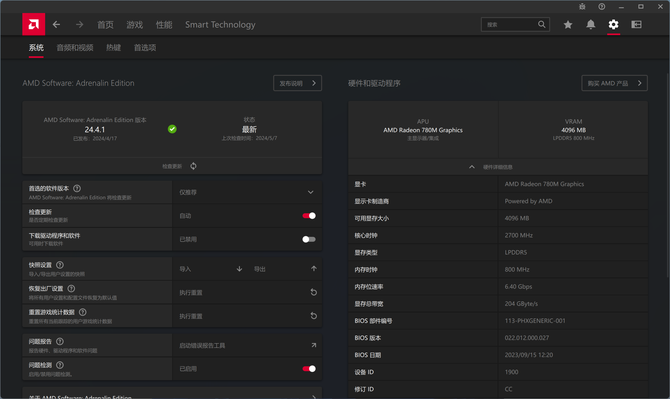
Task: Click the bug report icon in title bar
Action: tap(582, 6)
